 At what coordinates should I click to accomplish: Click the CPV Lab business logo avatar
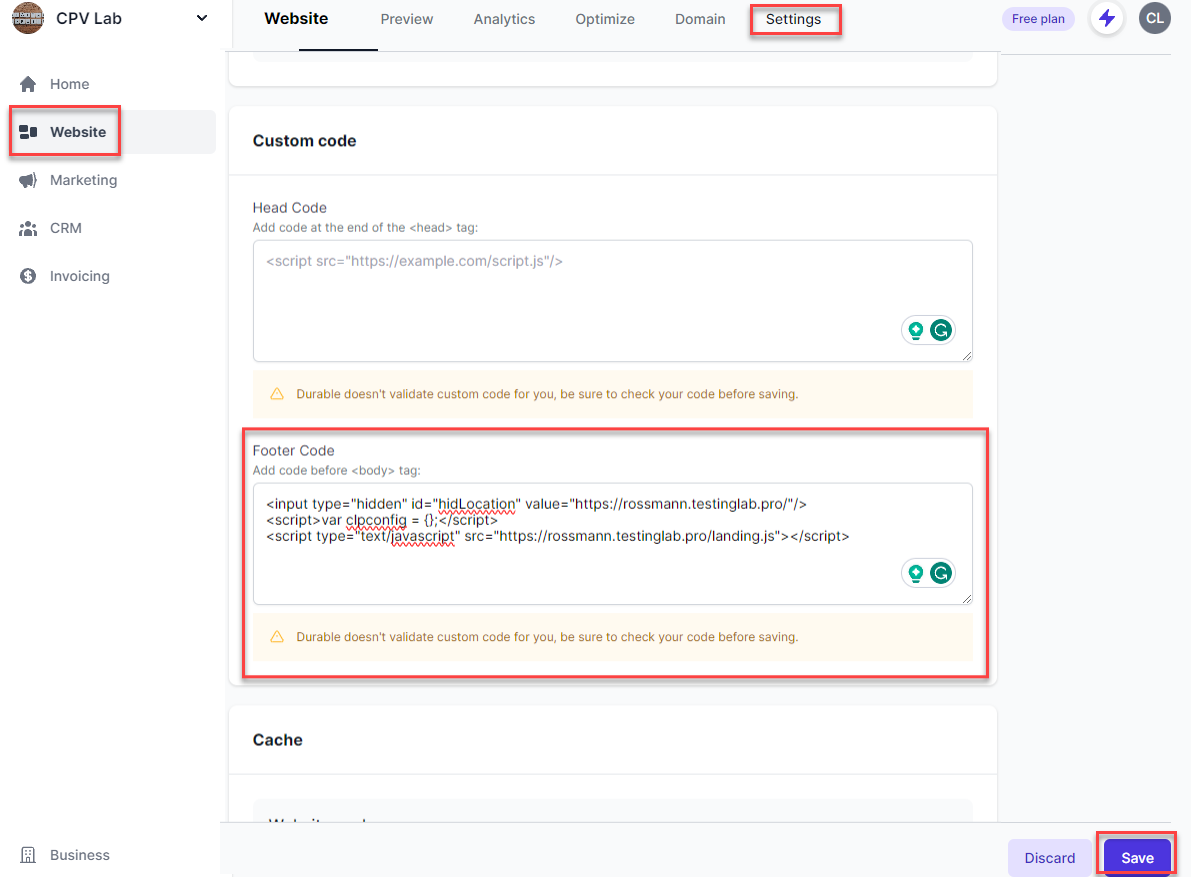(28, 18)
